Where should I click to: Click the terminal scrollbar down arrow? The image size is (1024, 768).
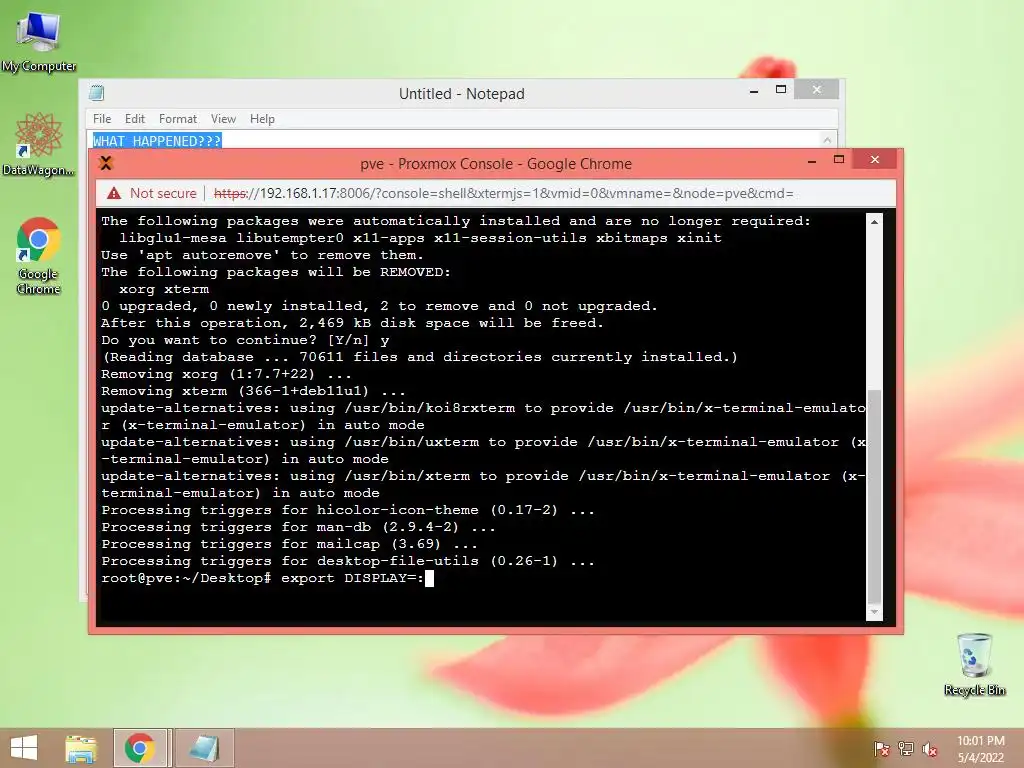874,612
